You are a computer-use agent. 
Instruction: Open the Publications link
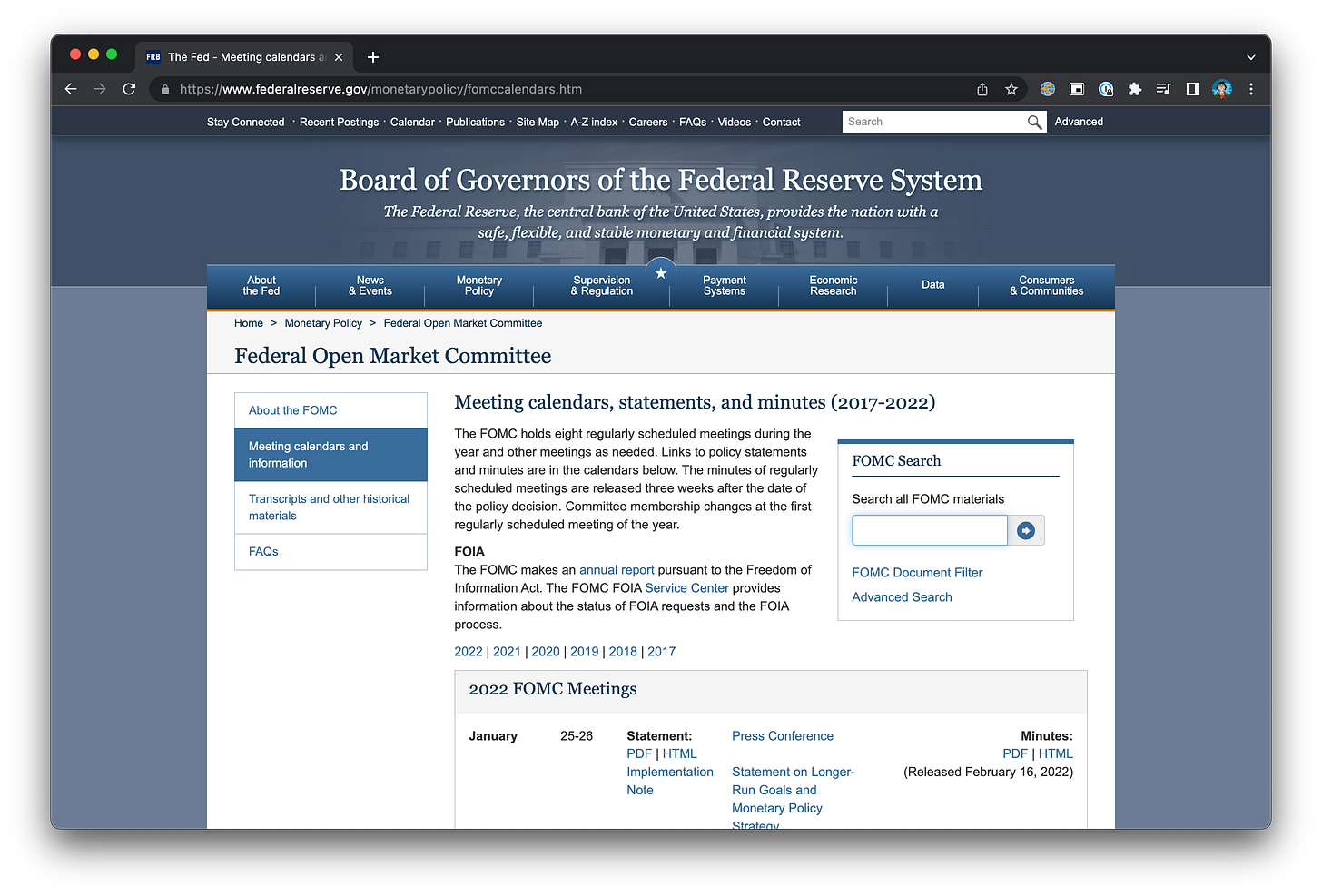pos(475,123)
